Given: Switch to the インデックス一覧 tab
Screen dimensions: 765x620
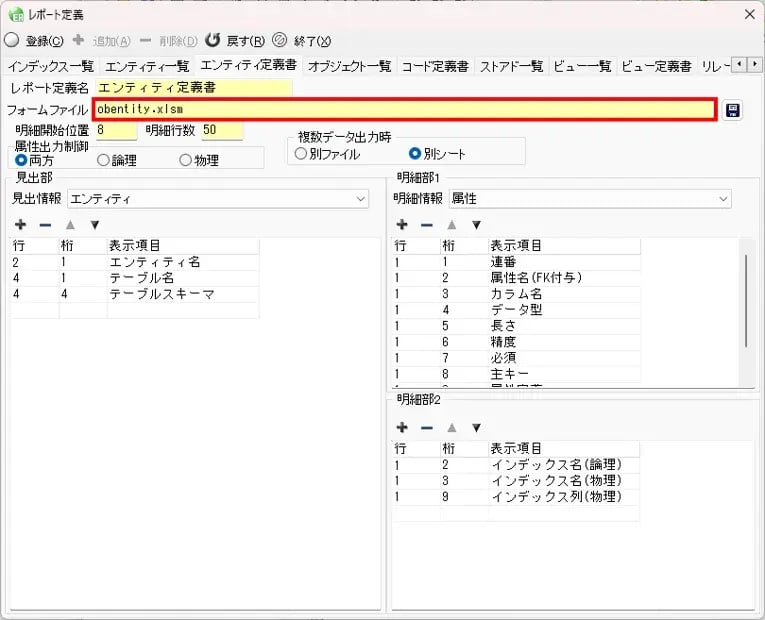Looking at the screenshot, I should point(50,66).
